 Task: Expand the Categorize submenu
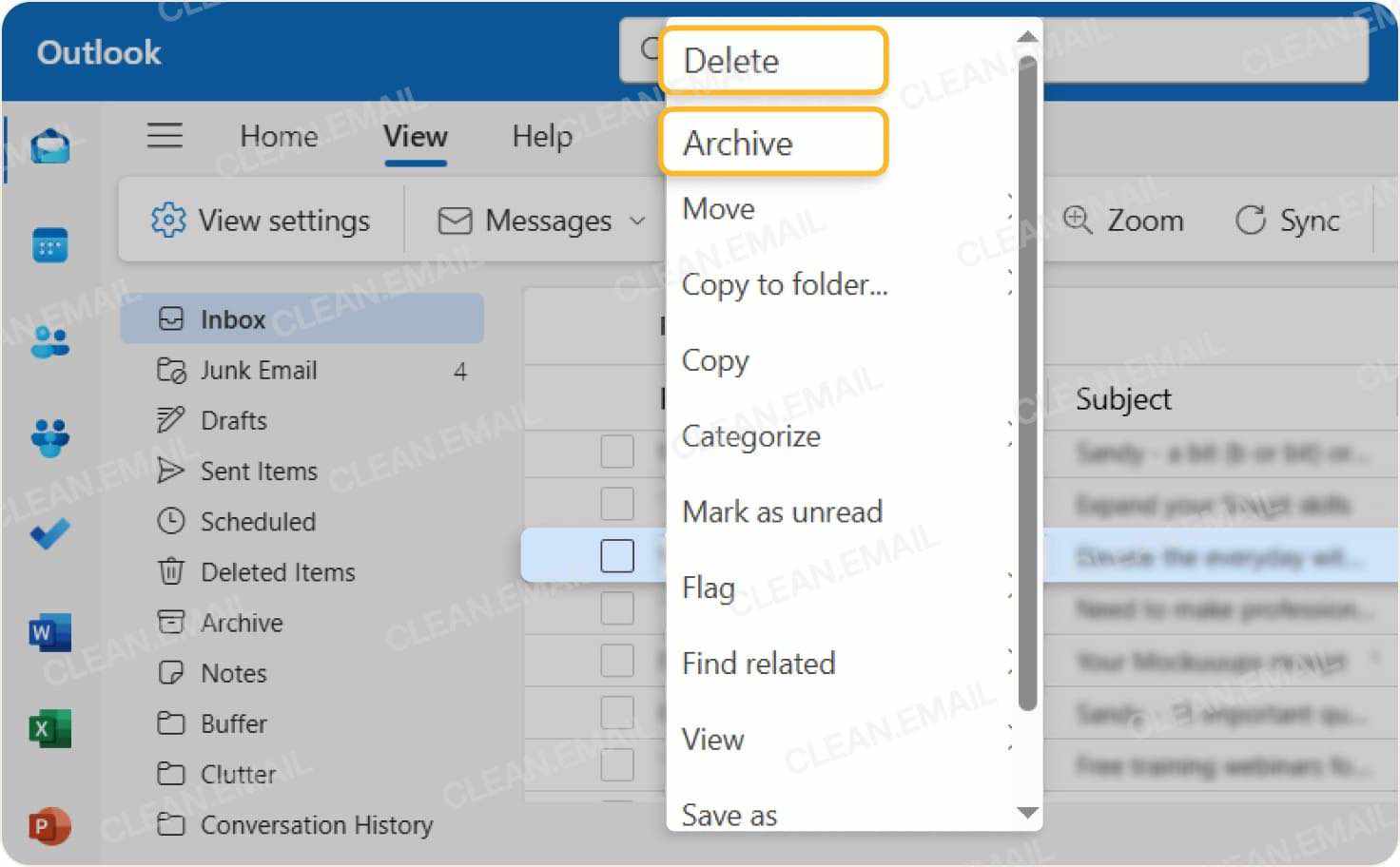[1009, 436]
